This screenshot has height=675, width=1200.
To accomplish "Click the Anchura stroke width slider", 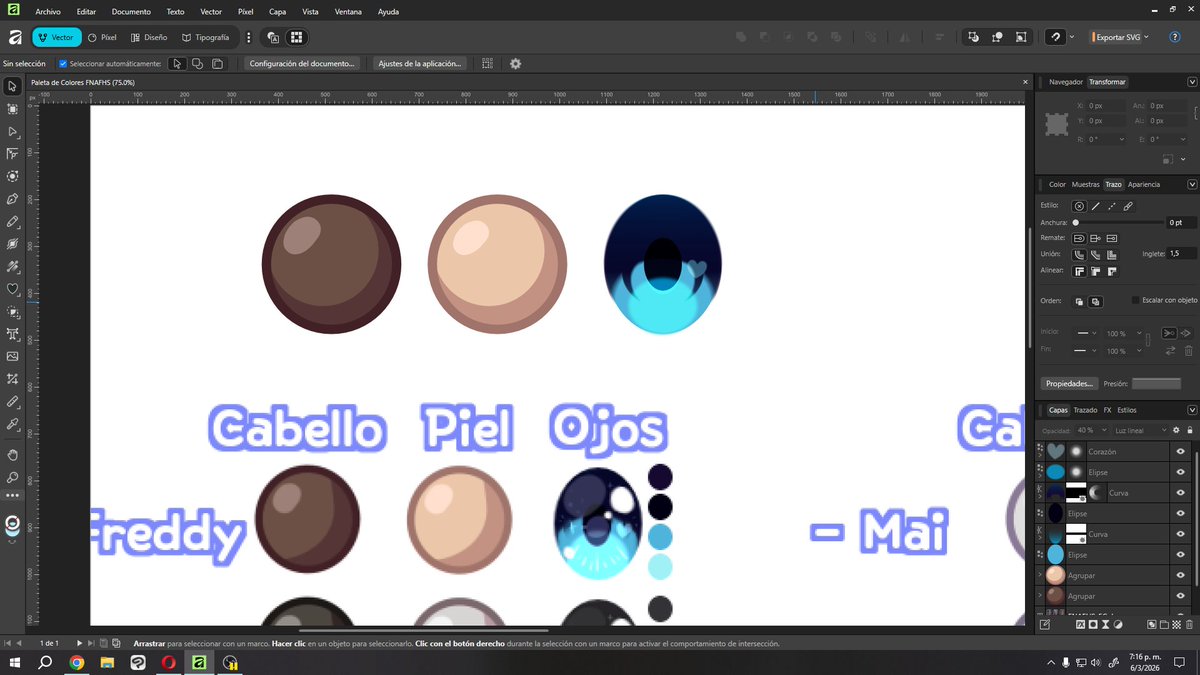I will 1119,223.
